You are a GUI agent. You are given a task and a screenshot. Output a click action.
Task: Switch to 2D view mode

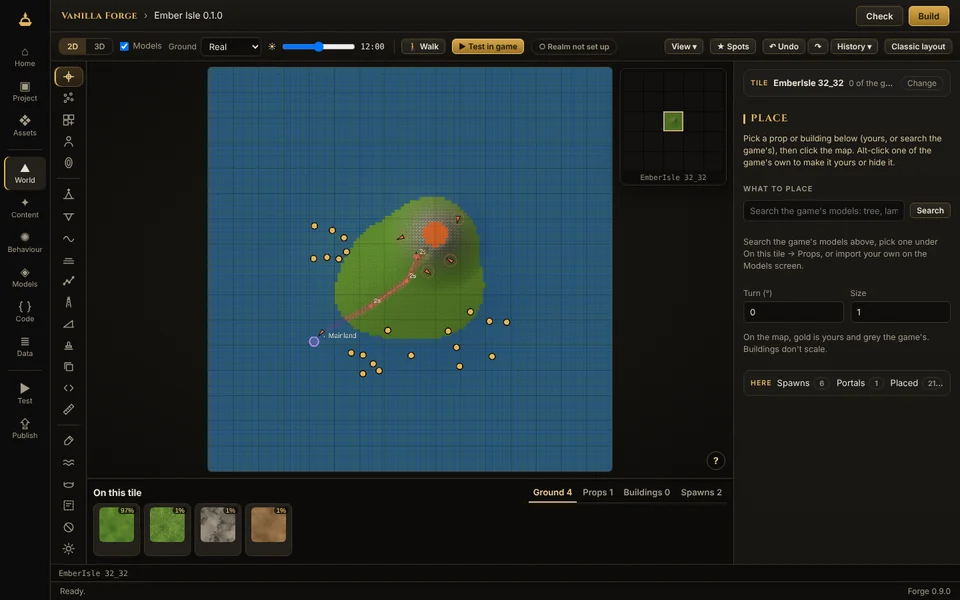73,47
